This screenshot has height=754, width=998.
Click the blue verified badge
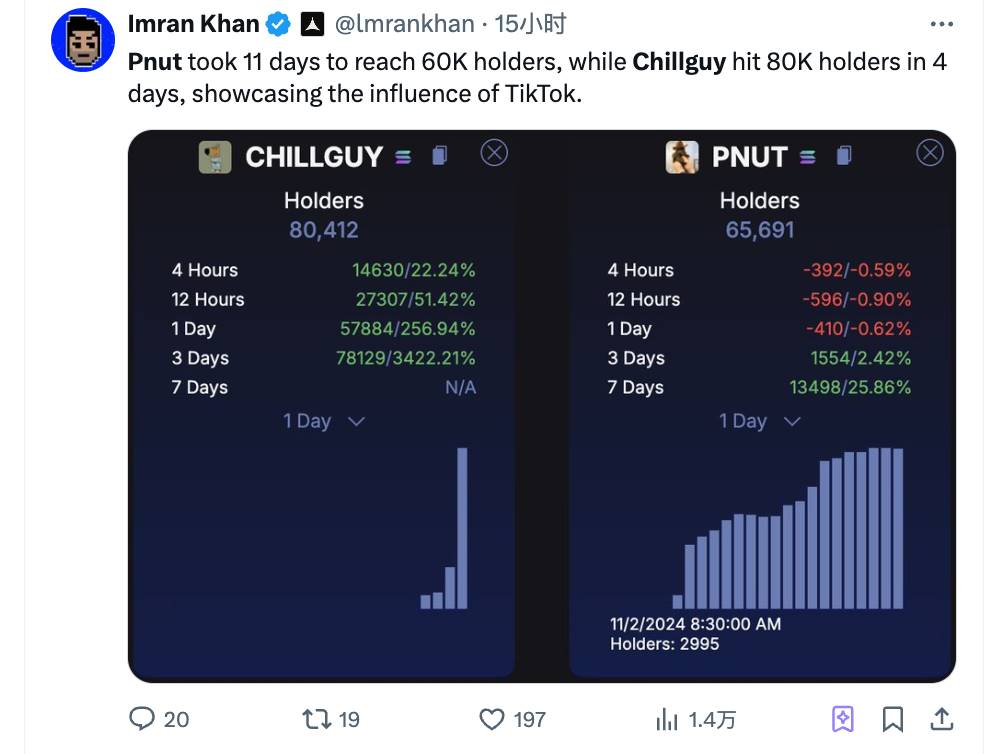click(278, 24)
